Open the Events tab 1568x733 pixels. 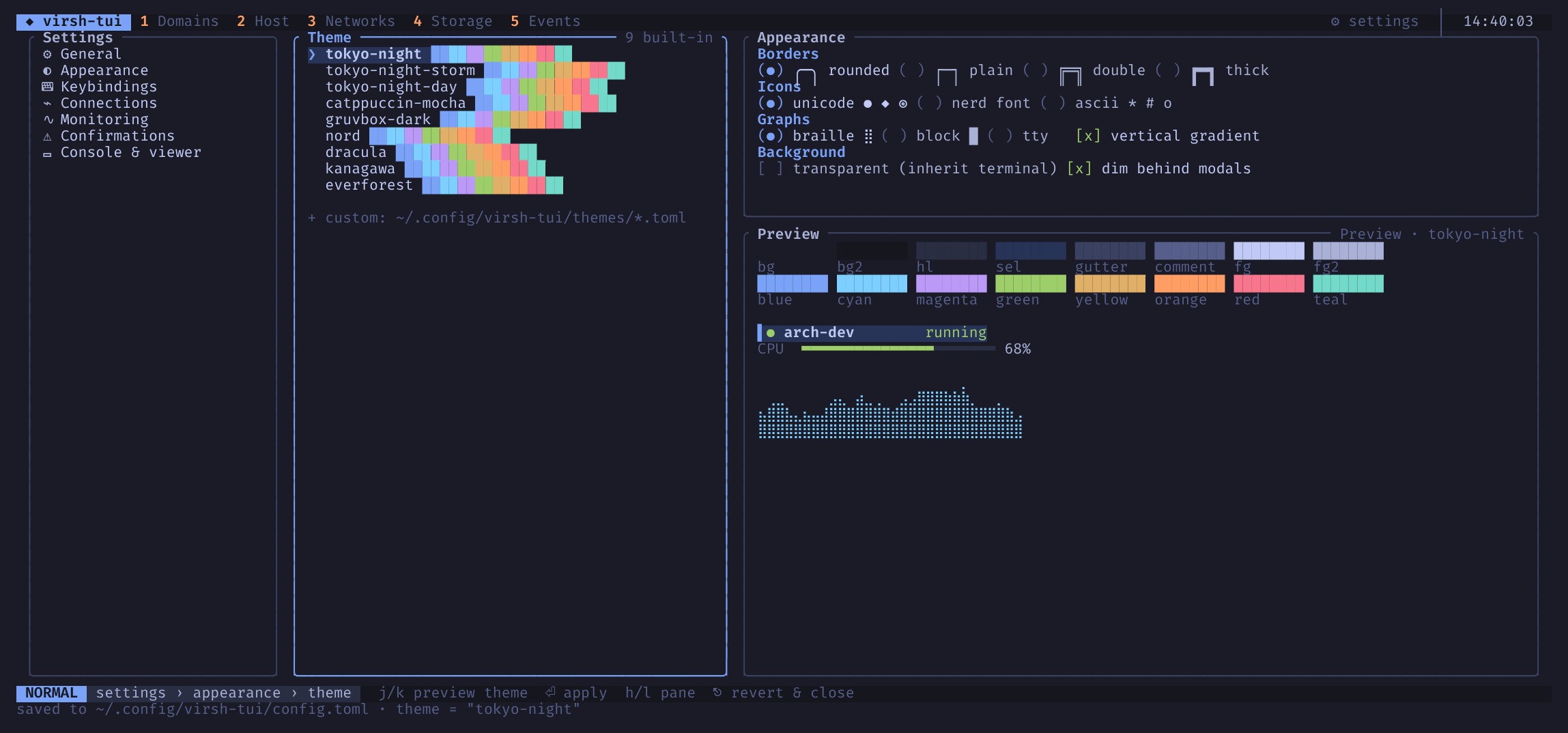coord(545,22)
